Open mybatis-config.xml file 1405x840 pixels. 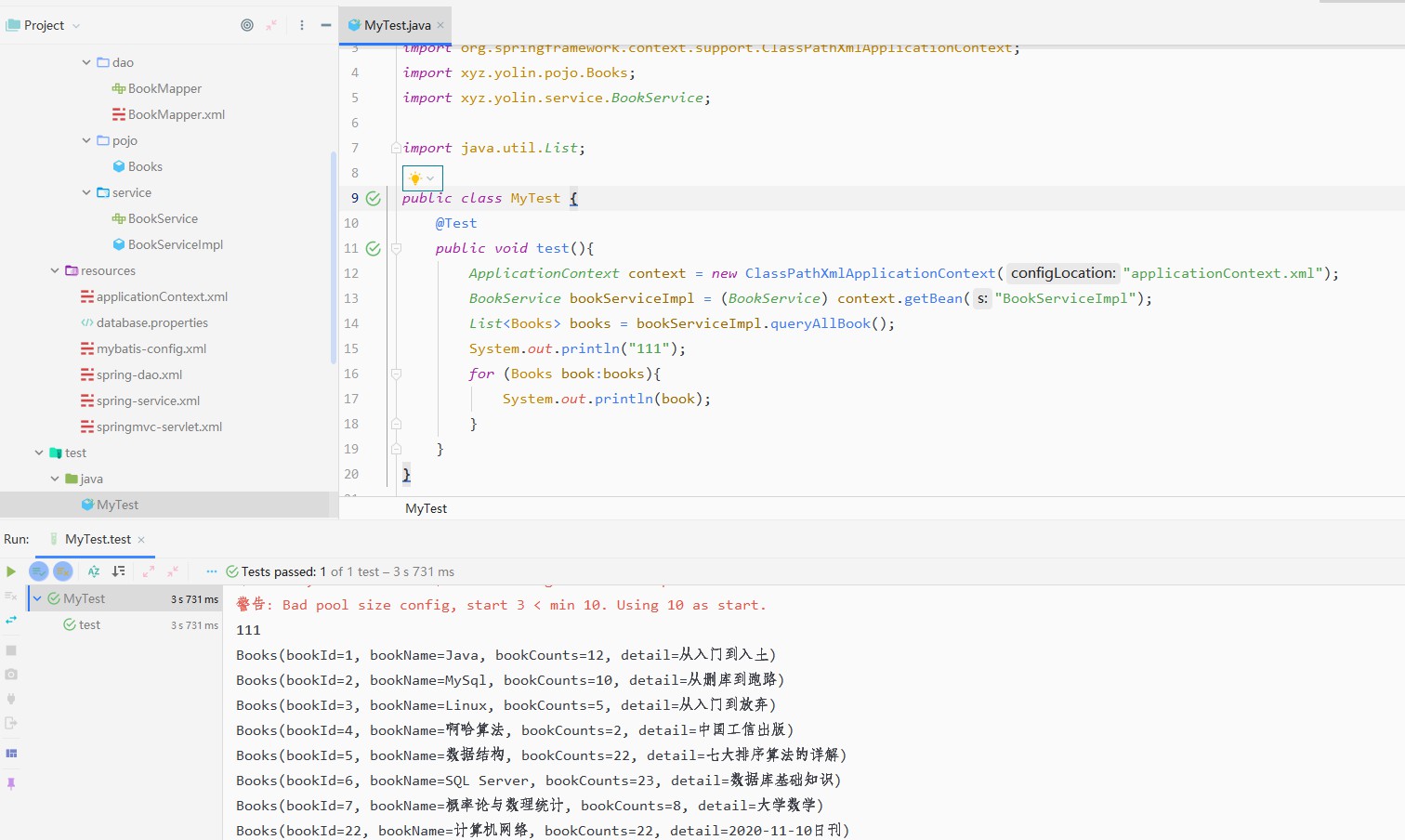click(x=151, y=348)
